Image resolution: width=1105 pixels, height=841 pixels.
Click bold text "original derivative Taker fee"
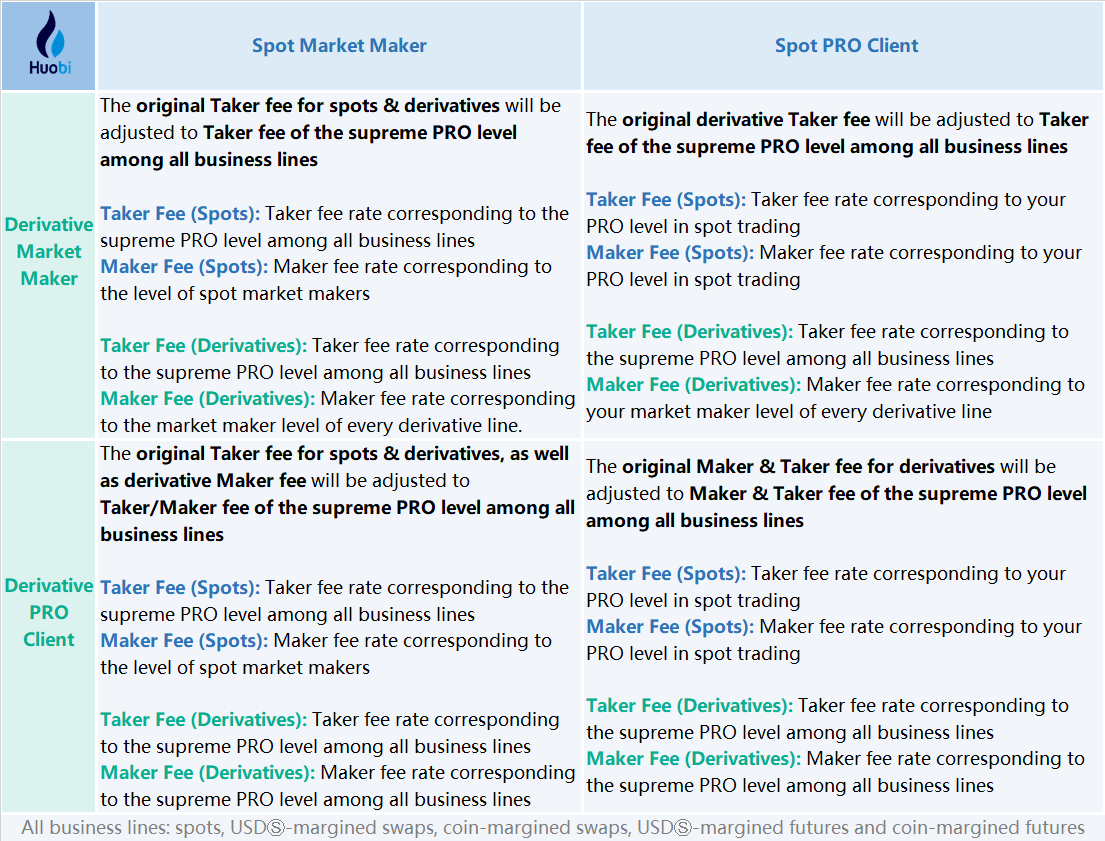pos(746,120)
